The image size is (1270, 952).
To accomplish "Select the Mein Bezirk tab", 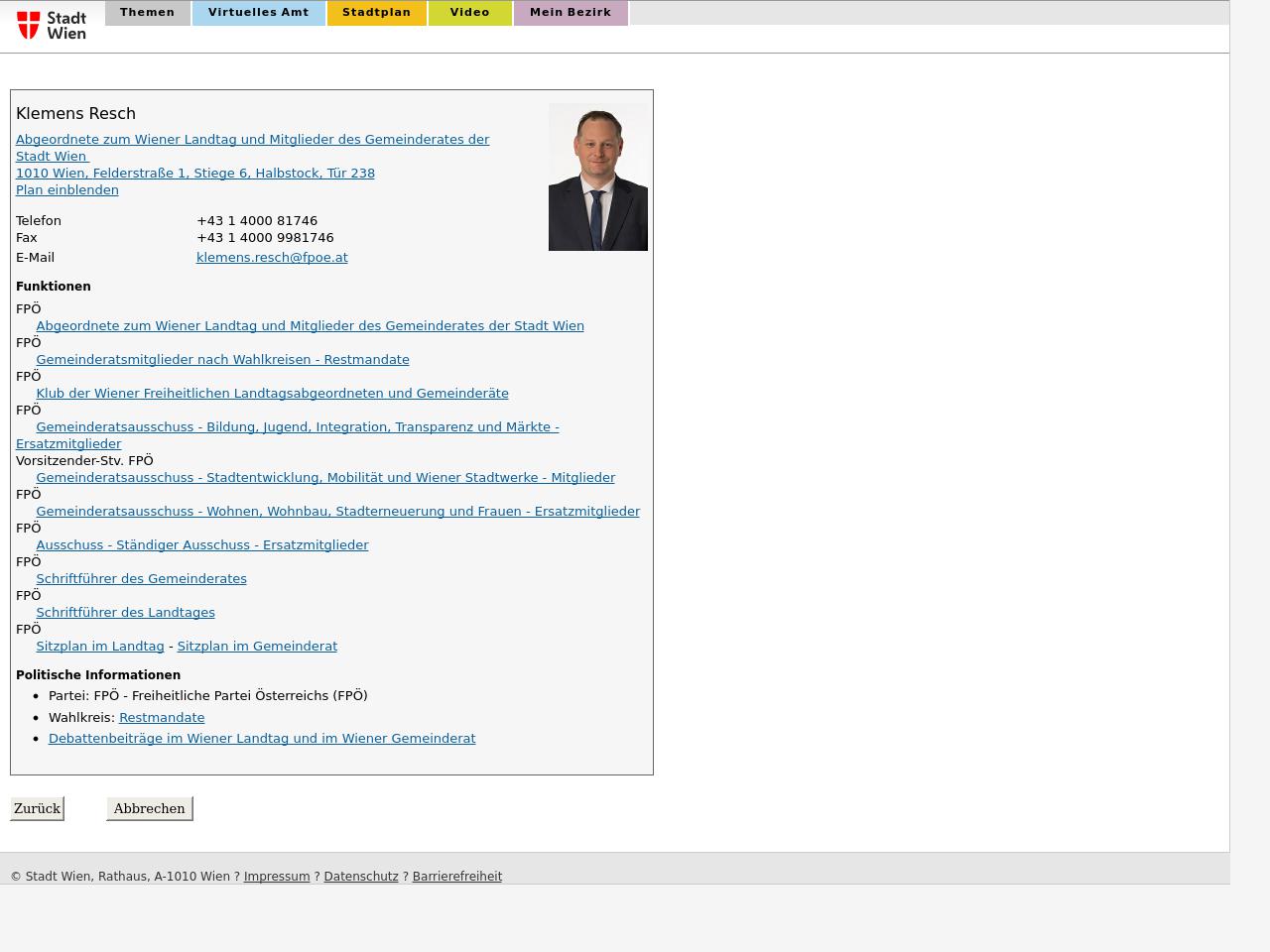I will click(570, 13).
